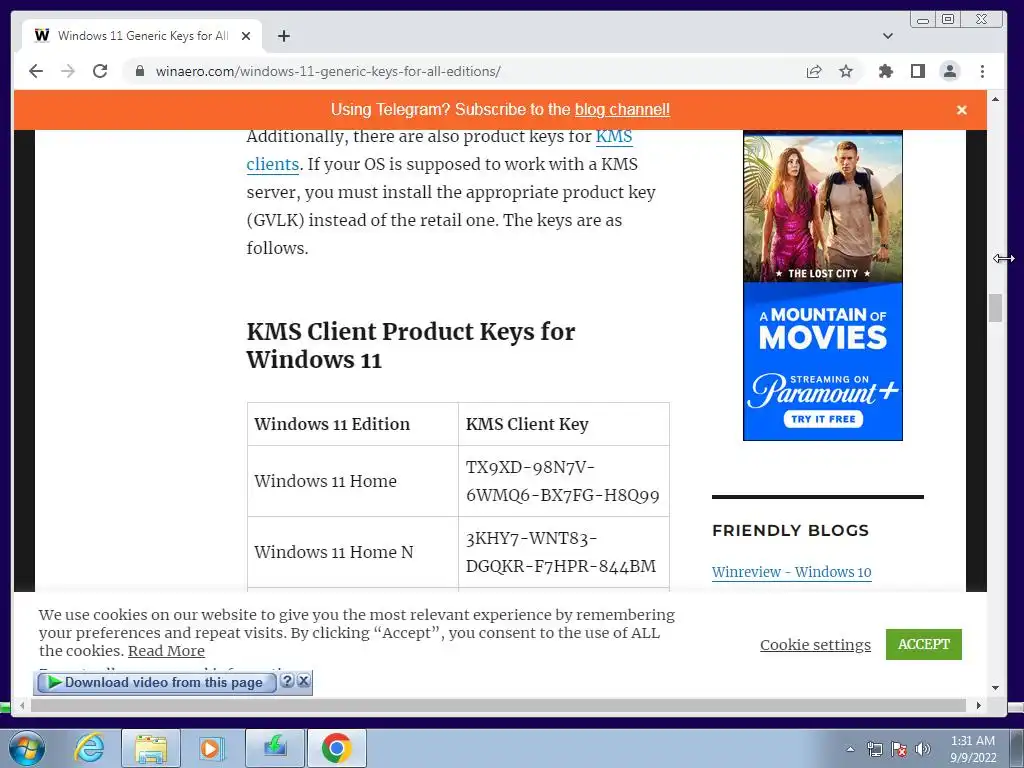Open Chrome three-dot menu

pos(982,71)
